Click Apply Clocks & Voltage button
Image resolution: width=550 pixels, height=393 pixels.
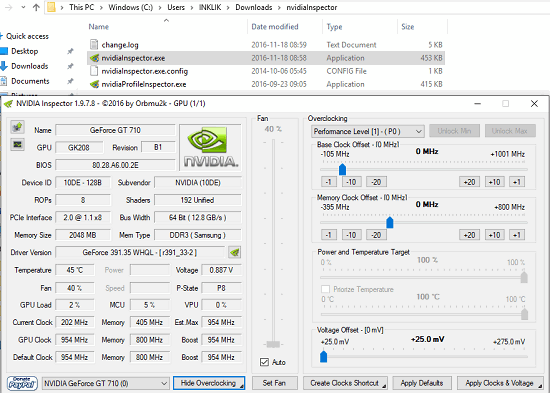[499, 383]
